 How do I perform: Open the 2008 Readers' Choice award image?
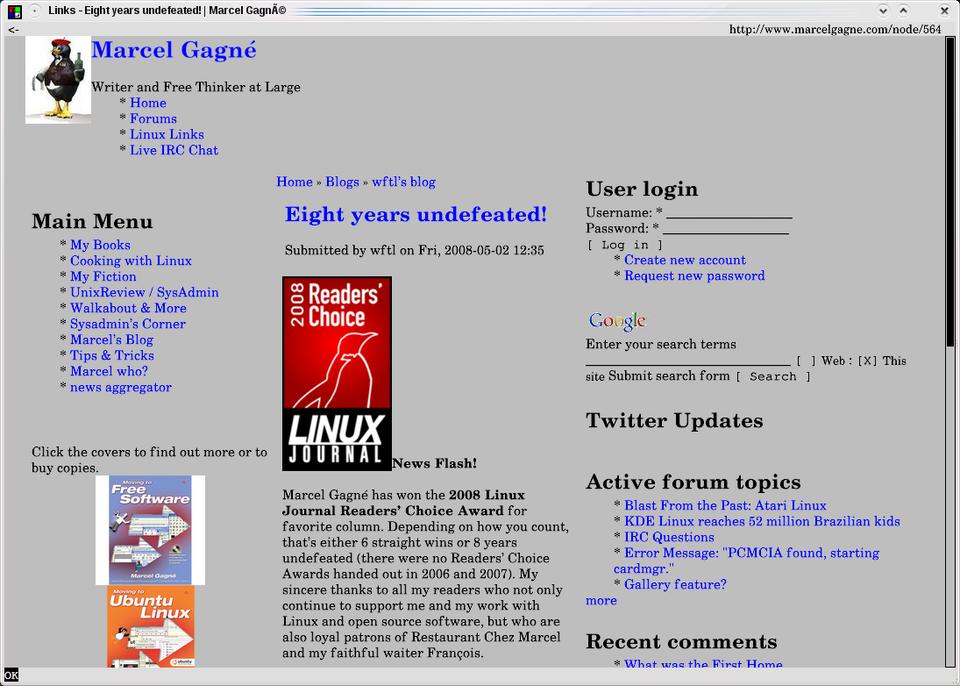coord(337,373)
